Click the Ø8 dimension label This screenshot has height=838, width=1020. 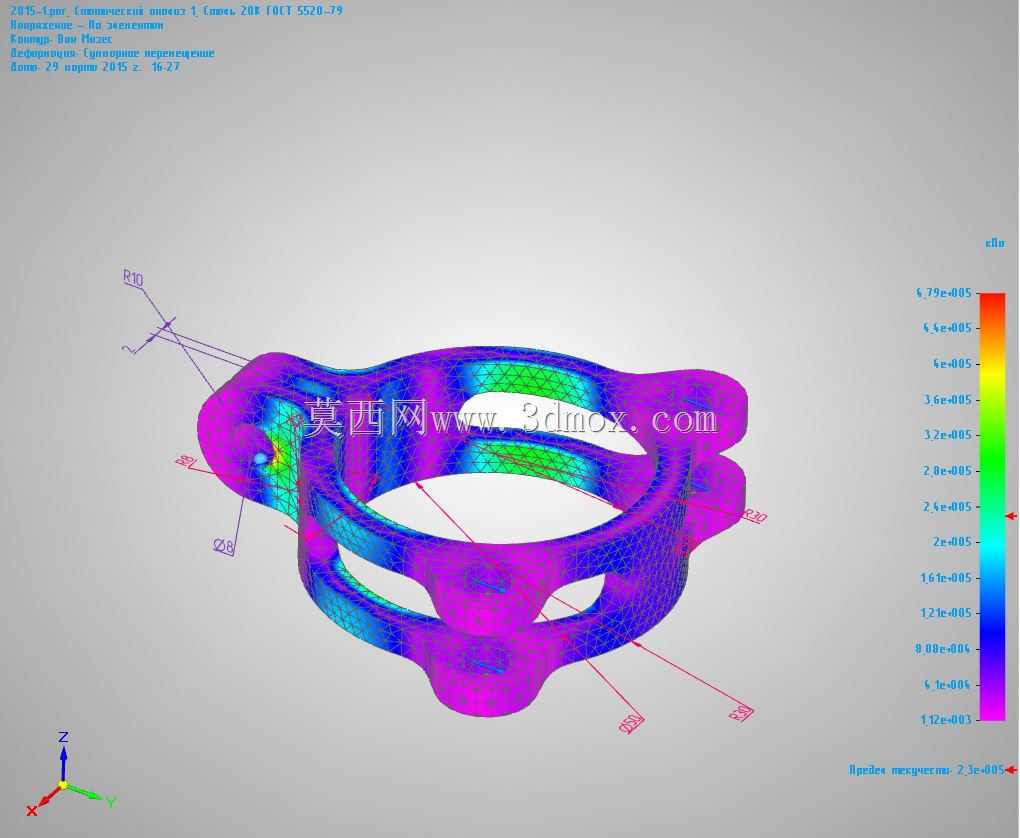pyautogui.click(x=223, y=547)
